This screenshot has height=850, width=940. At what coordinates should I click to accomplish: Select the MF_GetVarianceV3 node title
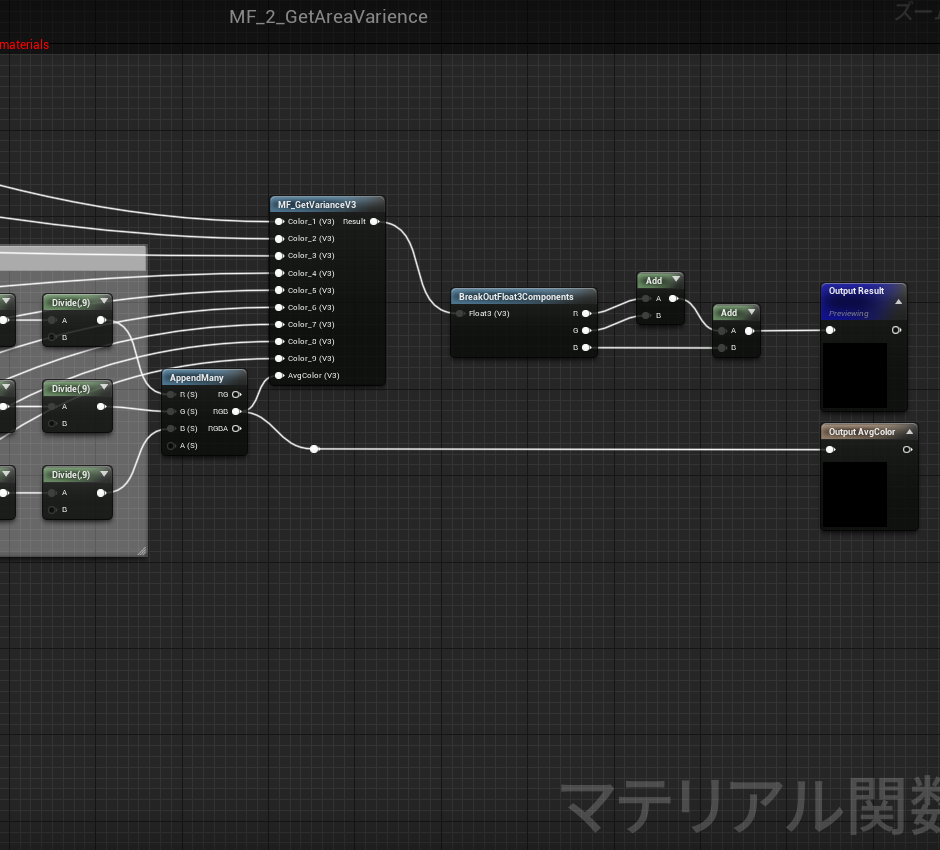pos(317,205)
